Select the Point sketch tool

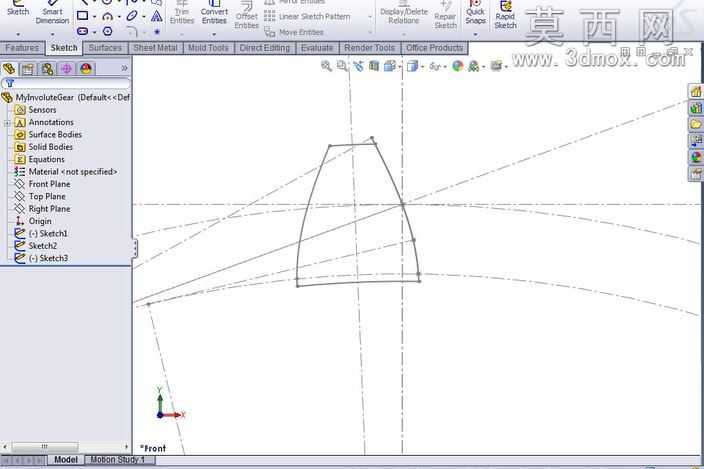pos(157,32)
